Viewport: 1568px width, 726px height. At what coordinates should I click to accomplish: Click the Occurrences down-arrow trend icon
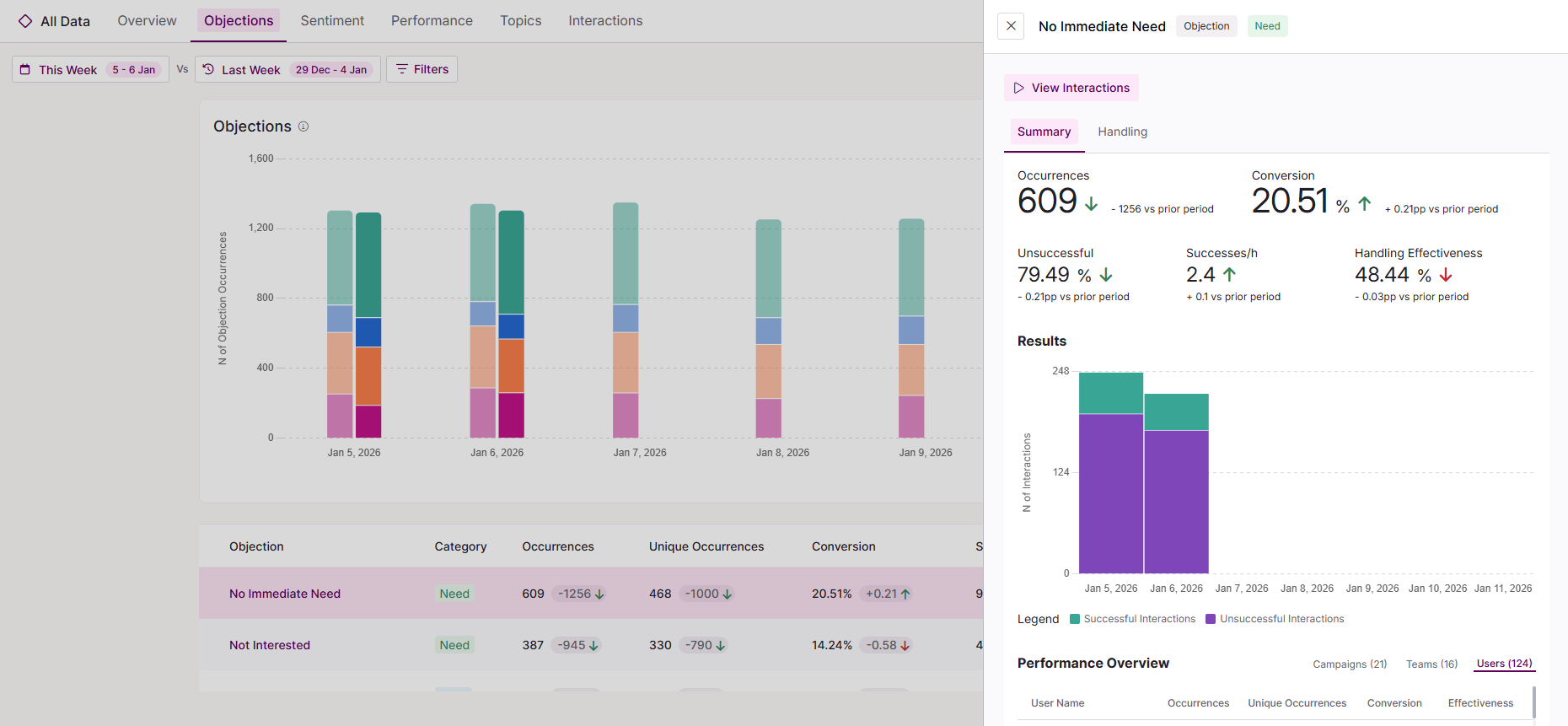pyautogui.click(x=1091, y=203)
